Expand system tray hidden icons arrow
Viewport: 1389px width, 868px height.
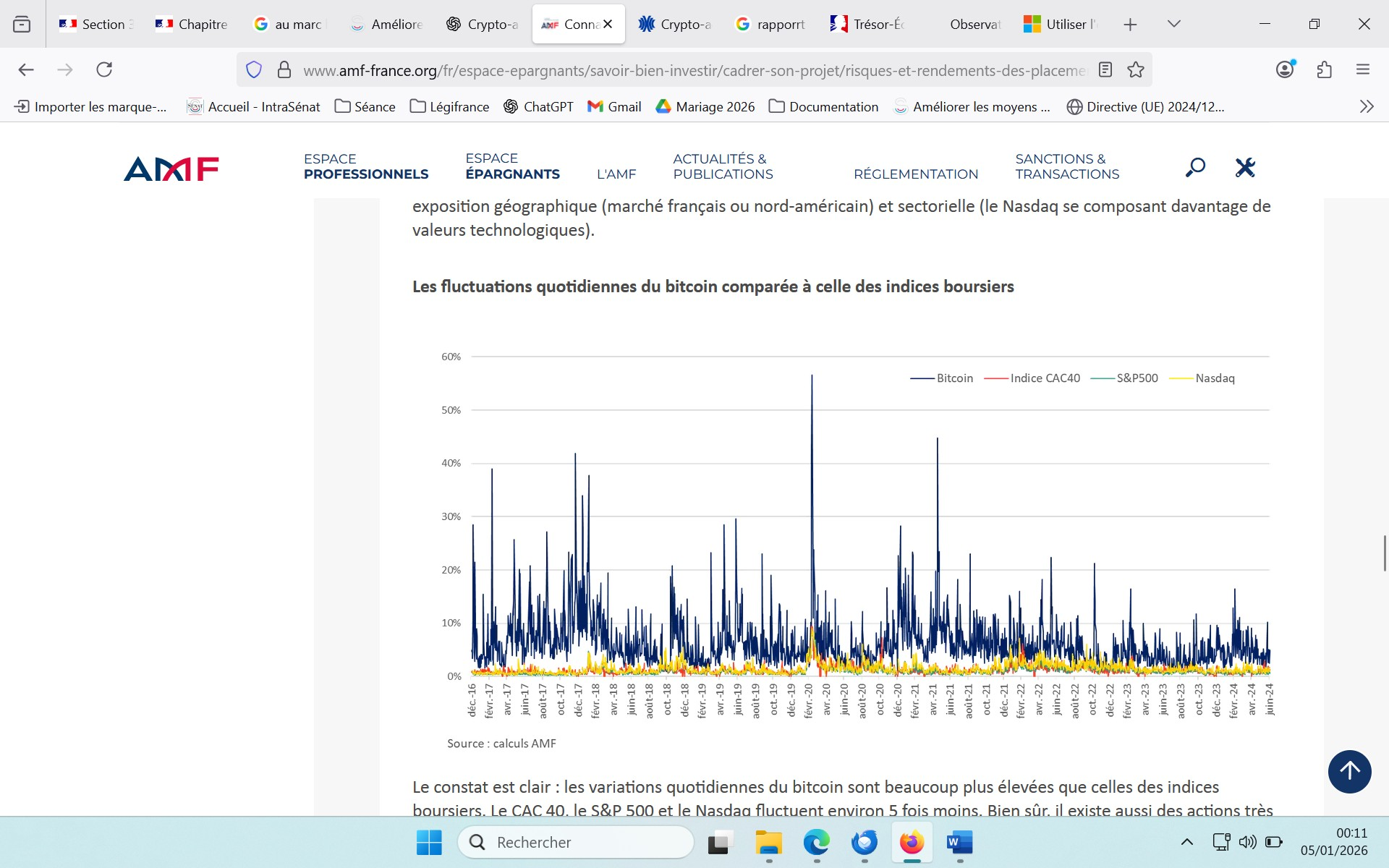click(1186, 842)
